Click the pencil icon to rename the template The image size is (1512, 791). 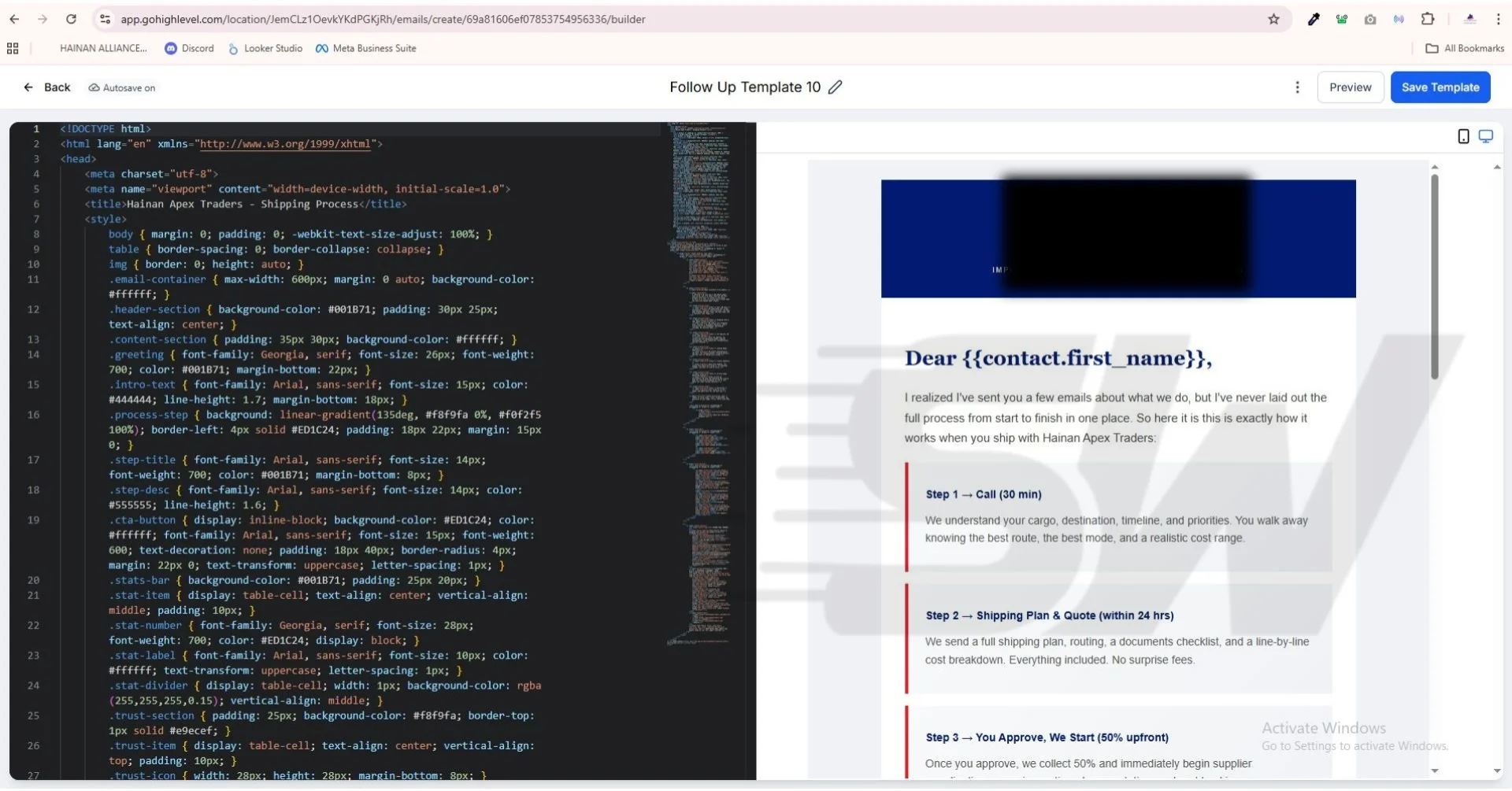click(x=836, y=87)
